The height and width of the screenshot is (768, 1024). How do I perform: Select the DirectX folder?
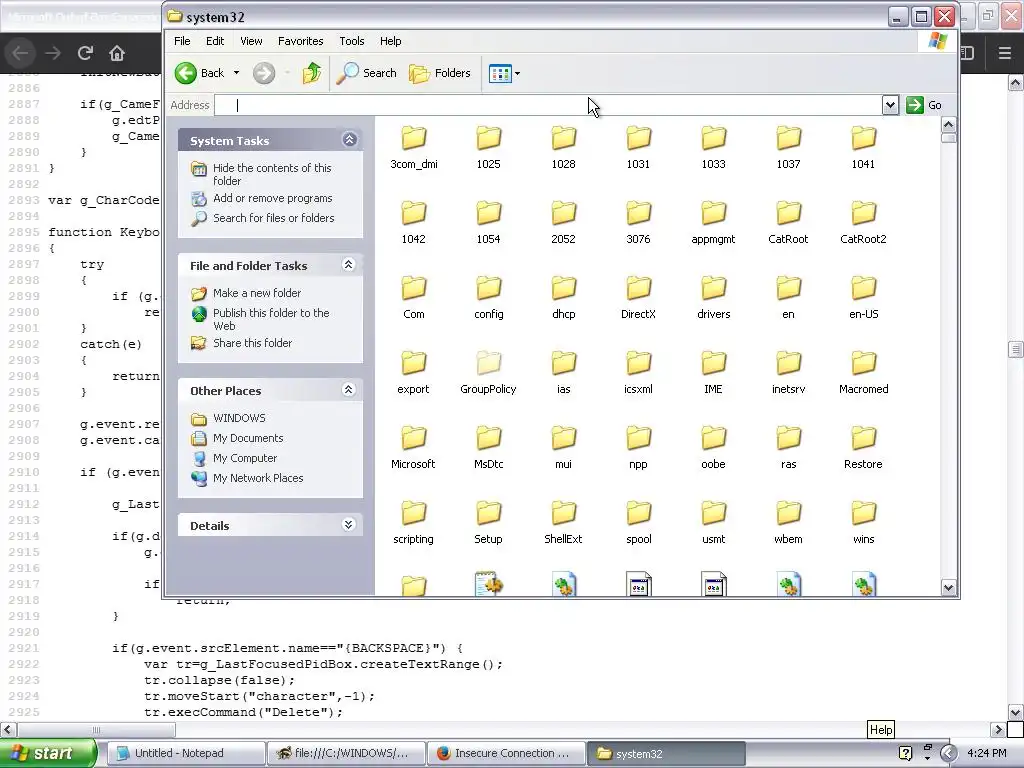[638, 298]
